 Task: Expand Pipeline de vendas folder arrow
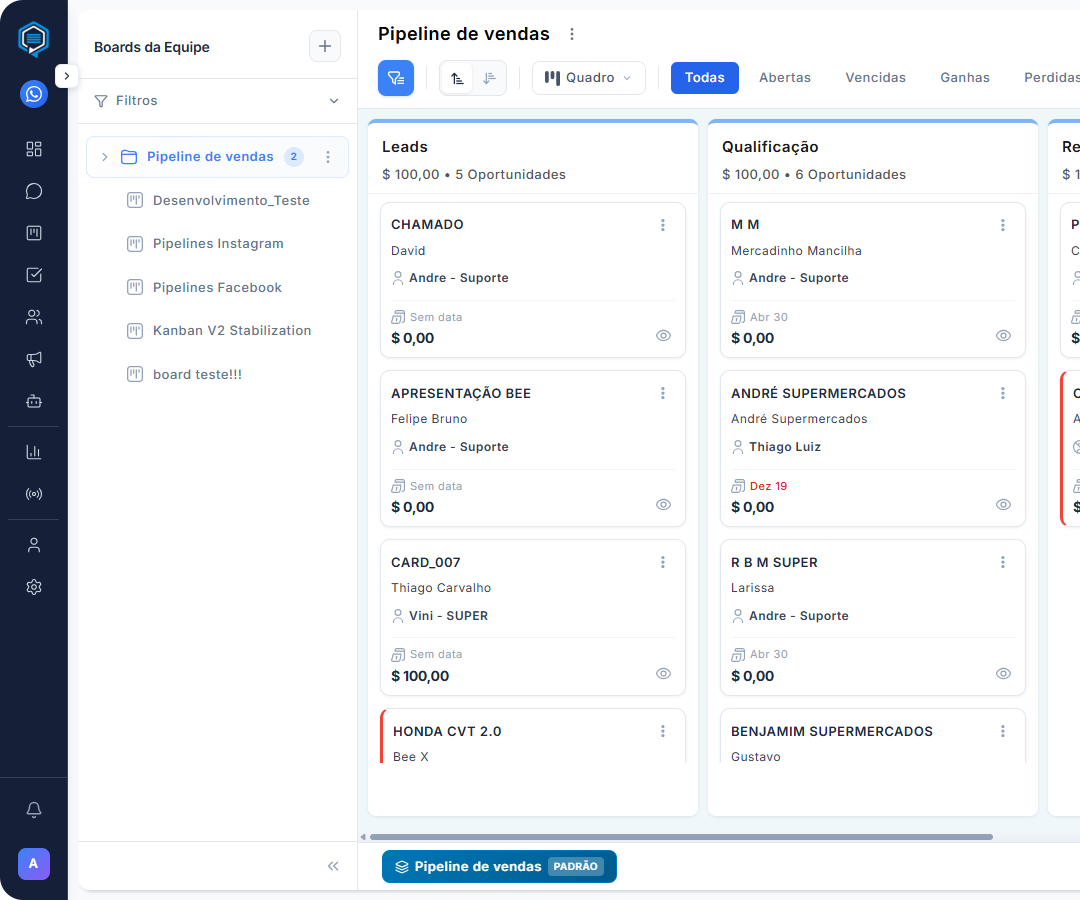click(x=104, y=157)
